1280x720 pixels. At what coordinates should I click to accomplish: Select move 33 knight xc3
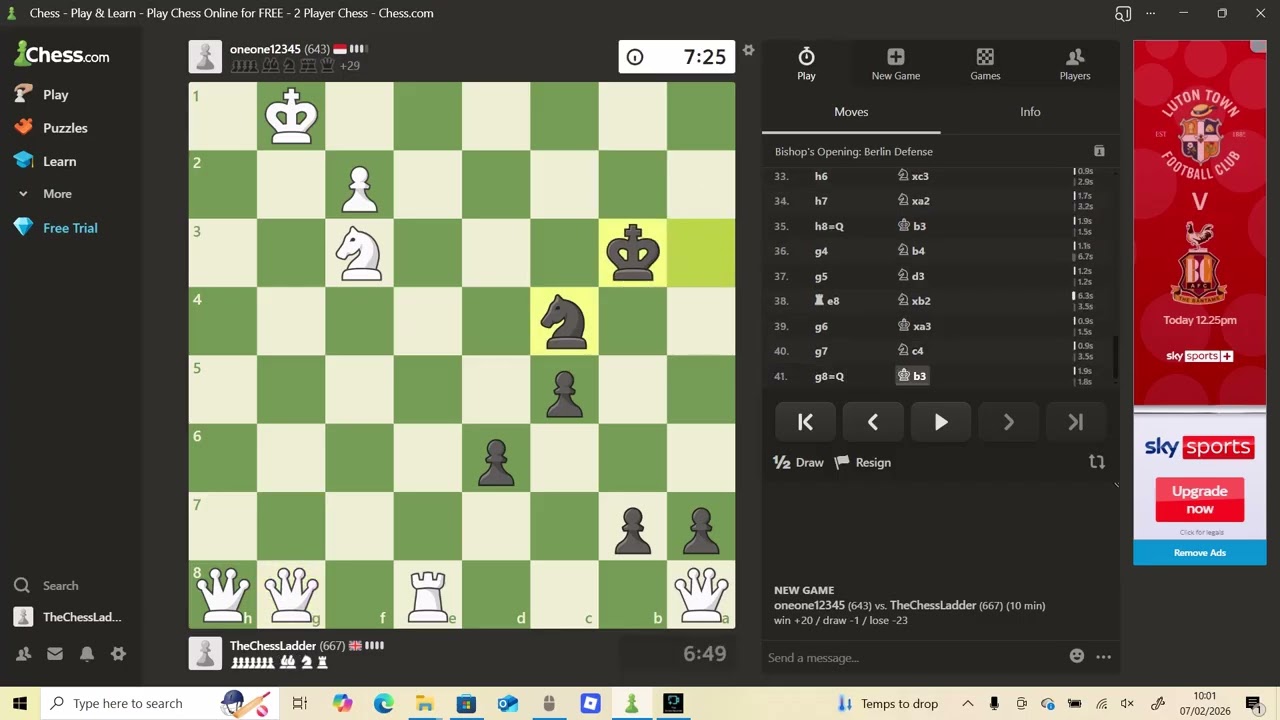coord(913,176)
